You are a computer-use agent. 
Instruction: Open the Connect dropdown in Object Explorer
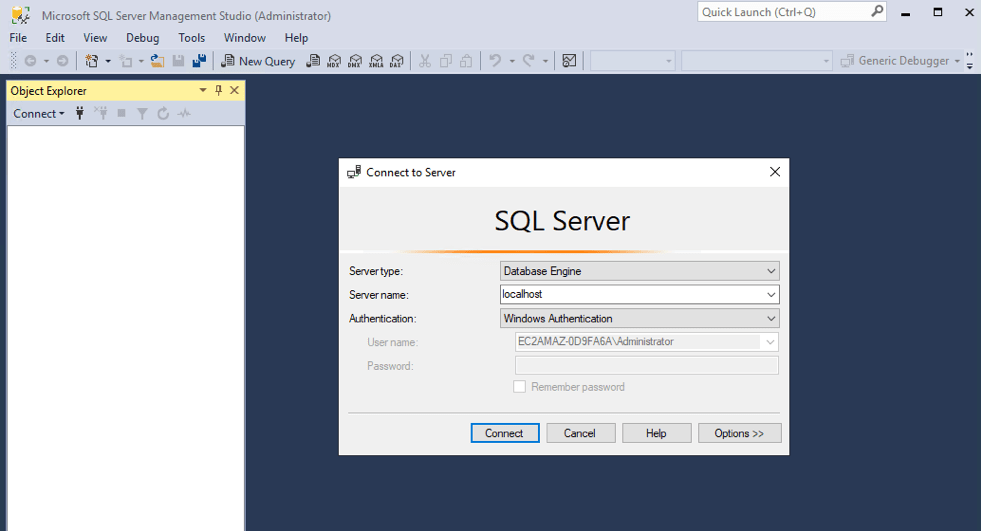[39, 113]
